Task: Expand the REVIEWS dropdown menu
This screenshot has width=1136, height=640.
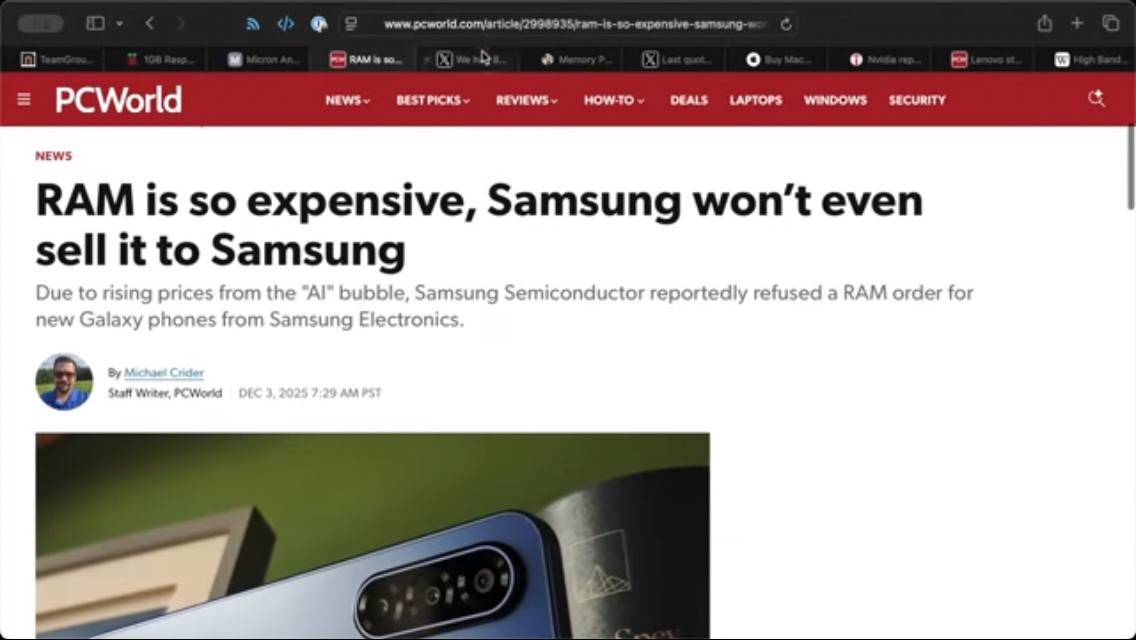Action: tap(527, 100)
